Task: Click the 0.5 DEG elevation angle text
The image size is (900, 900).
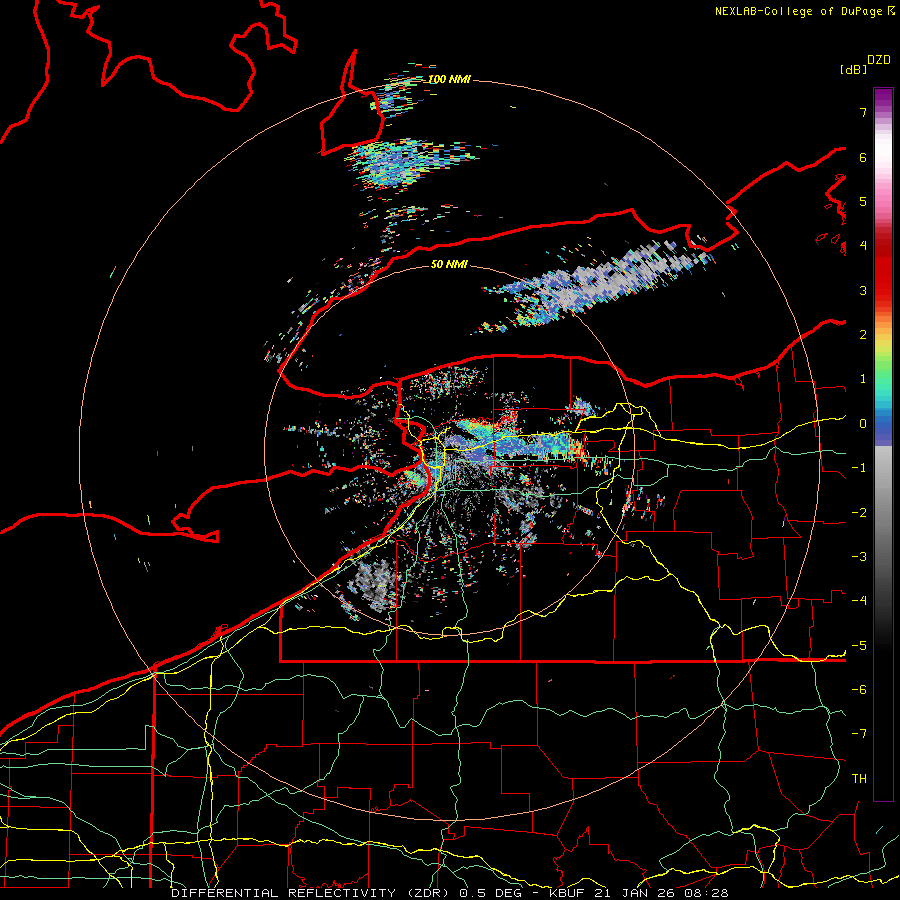Action: (493, 893)
